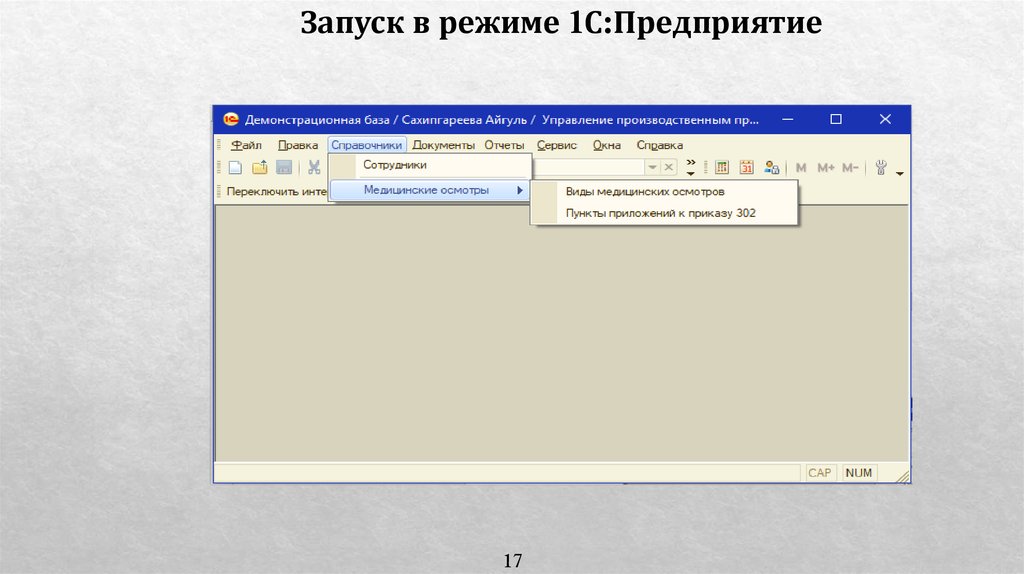Expand the search field dropdown arrow
Image resolution: width=1024 pixels, height=574 pixels.
pos(652,168)
